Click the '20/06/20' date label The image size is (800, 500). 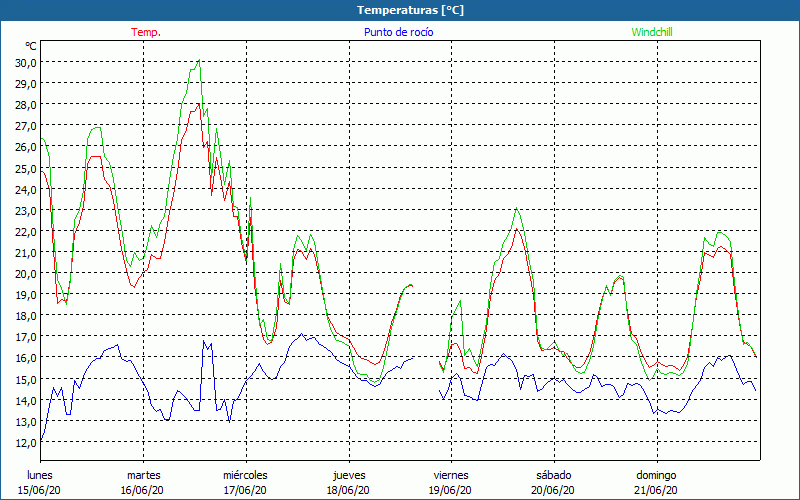pos(553,490)
